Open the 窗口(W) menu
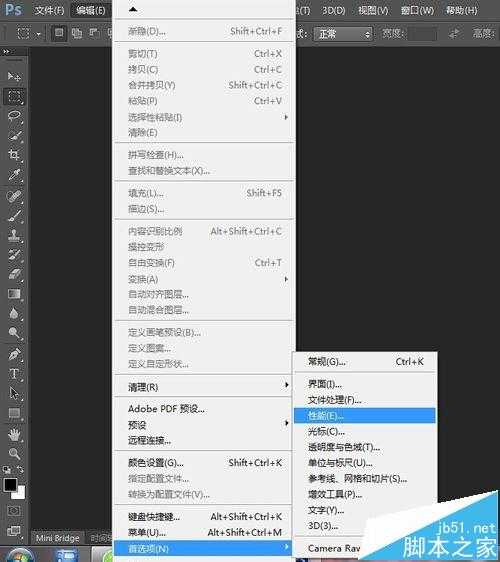500x562 pixels. coord(417,10)
